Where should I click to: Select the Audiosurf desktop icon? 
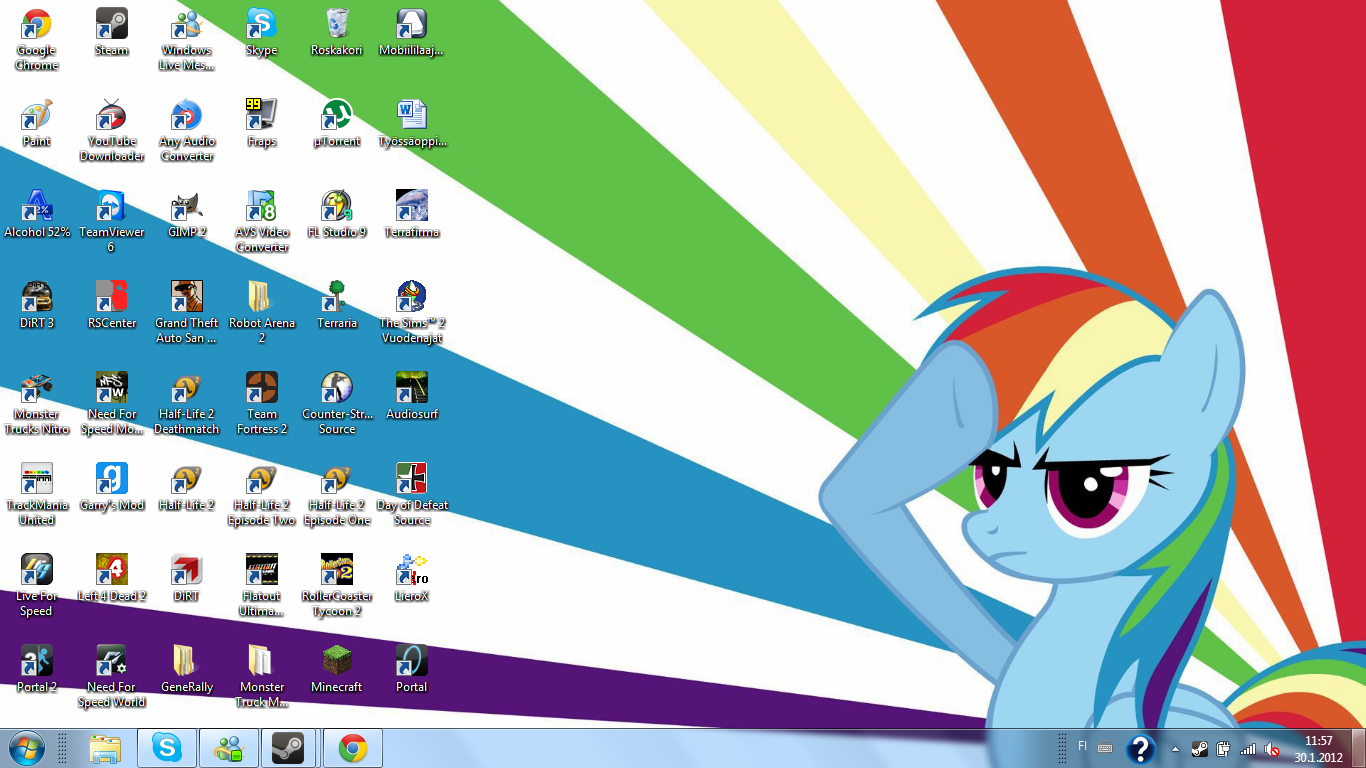pyautogui.click(x=412, y=397)
